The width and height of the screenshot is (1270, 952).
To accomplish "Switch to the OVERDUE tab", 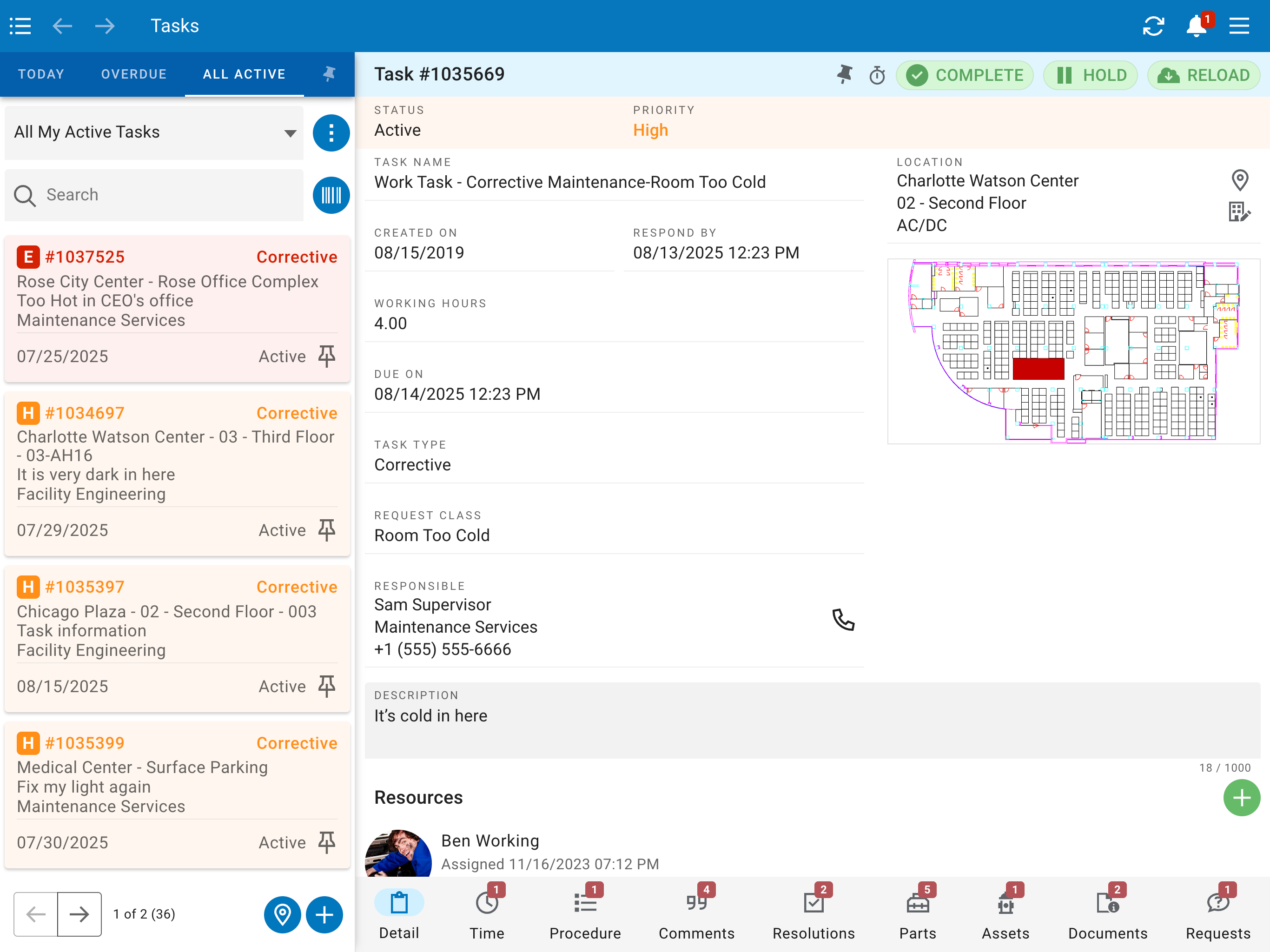I will [x=134, y=74].
